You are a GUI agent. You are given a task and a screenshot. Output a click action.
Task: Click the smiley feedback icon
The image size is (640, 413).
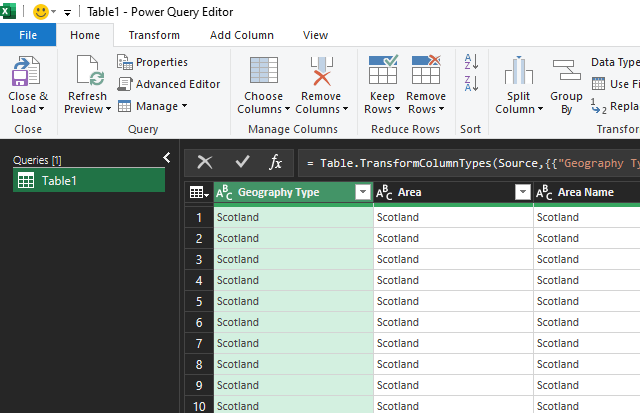point(40,12)
